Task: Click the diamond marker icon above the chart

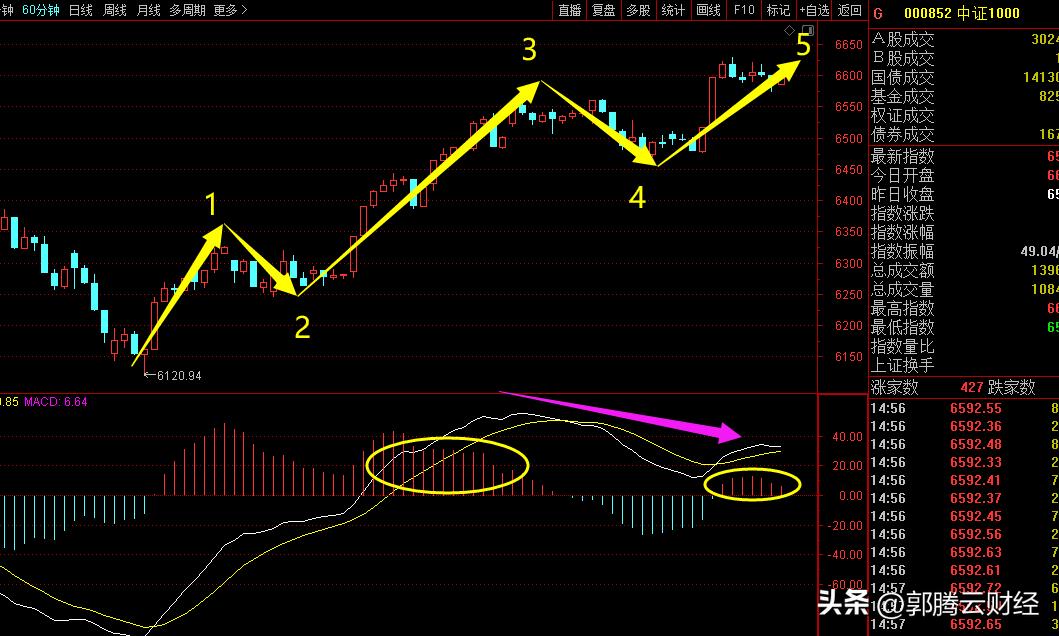Action: (x=789, y=30)
